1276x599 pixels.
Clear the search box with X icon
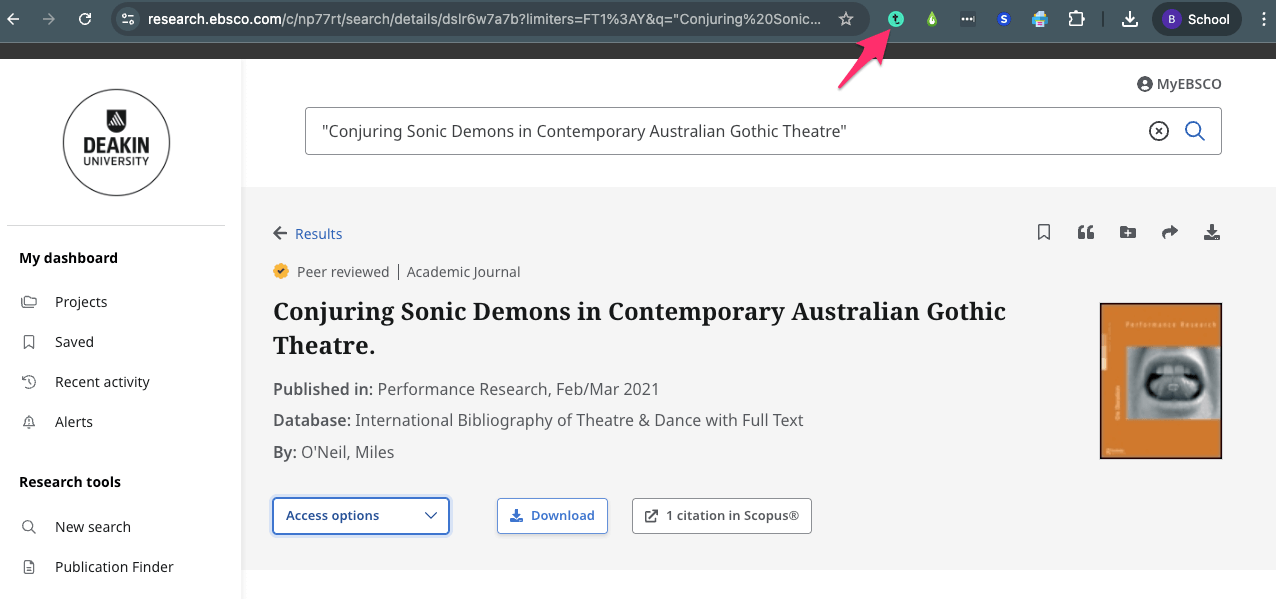pyautogui.click(x=1158, y=131)
